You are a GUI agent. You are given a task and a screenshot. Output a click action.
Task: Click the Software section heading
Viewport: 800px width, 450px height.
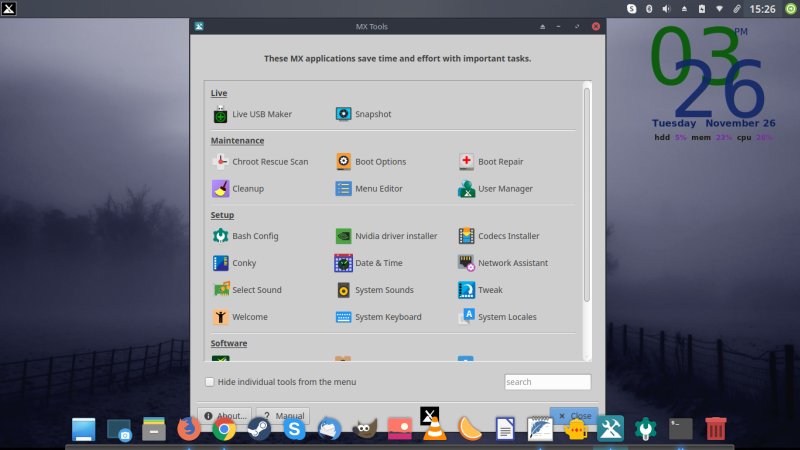tap(229, 343)
